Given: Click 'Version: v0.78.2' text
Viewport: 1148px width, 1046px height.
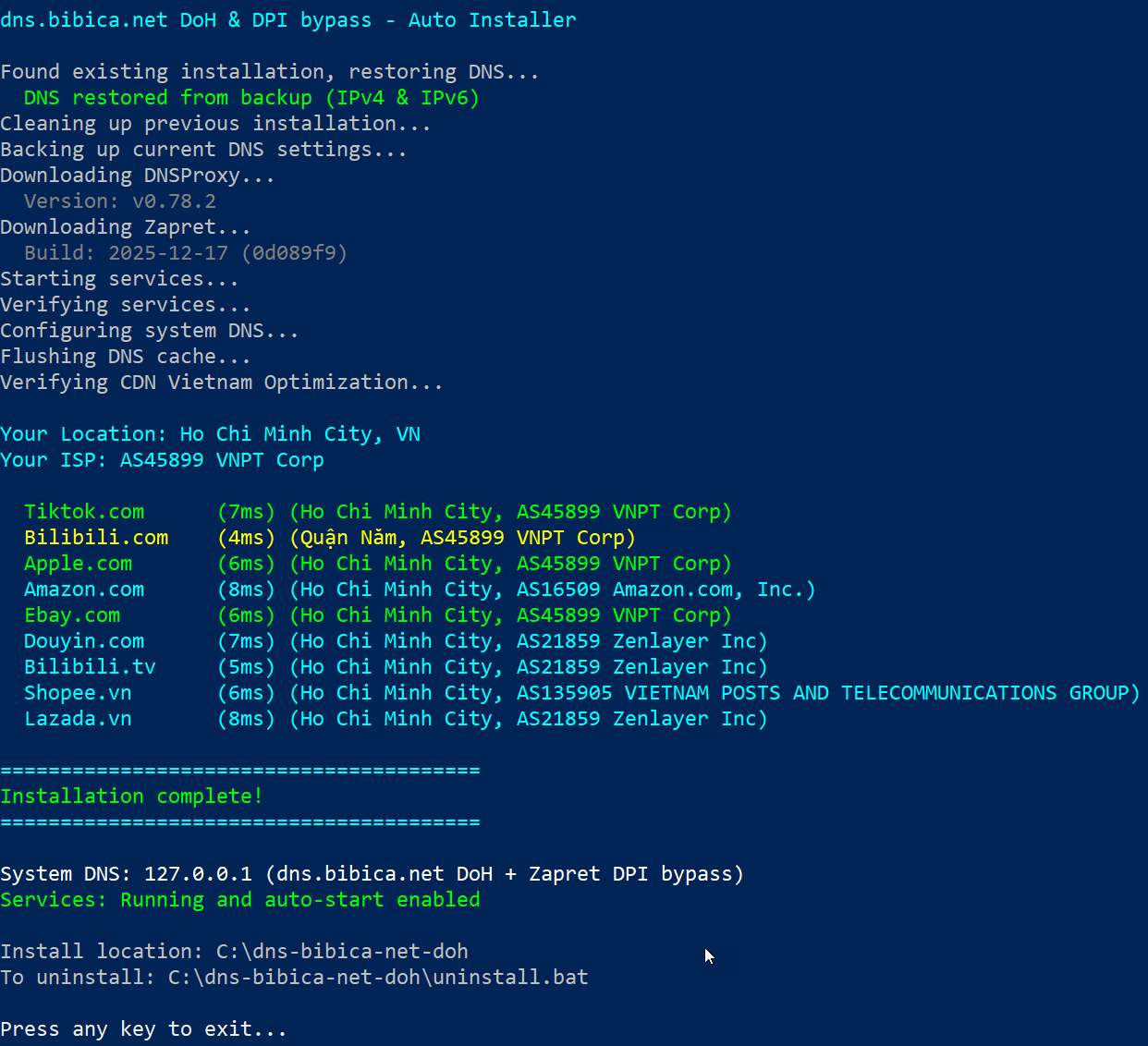Looking at the screenshot, I should point(120,201).
